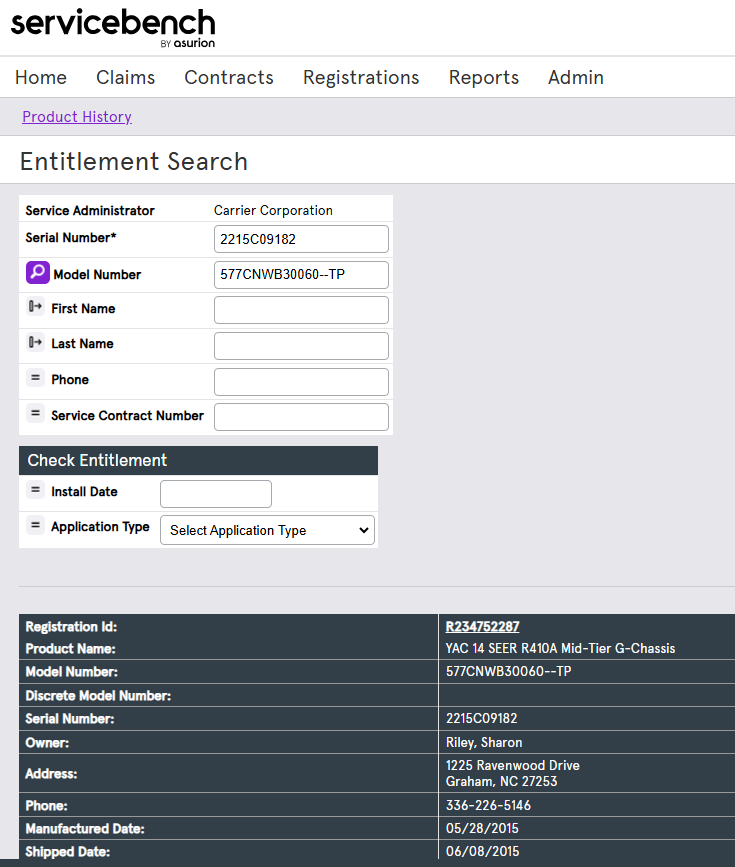
Task: Click the arrow icon beside First Name
Action: 34,310
